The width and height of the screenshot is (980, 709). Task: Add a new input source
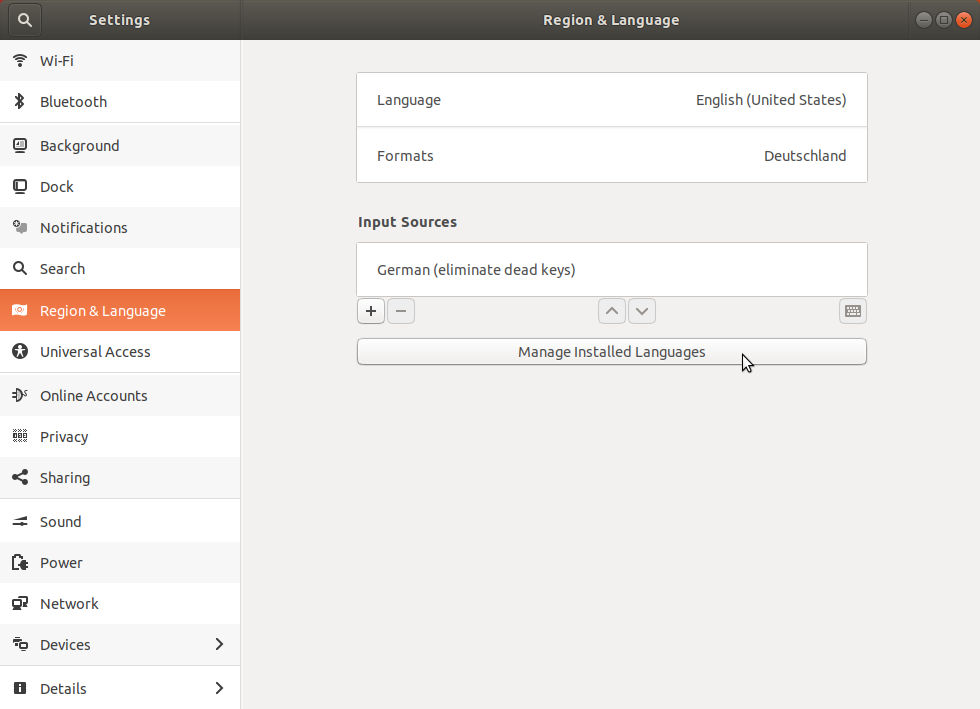[370, 311]
